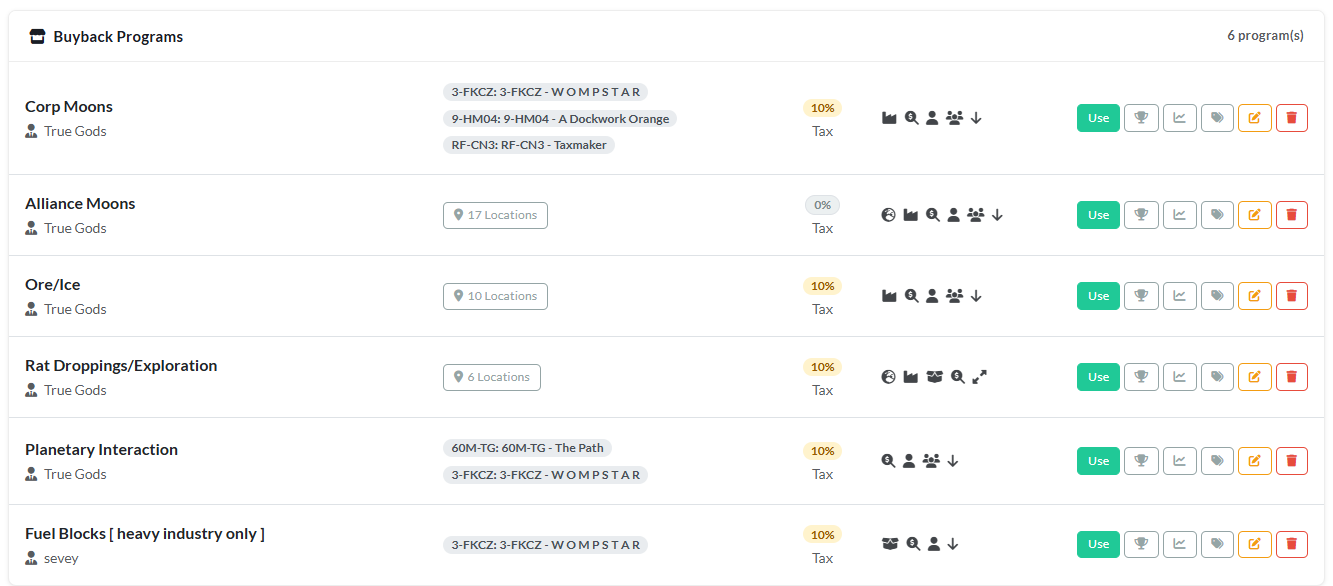Use the Corp Moons program
1333x586 pixels.
(1098, 118)
